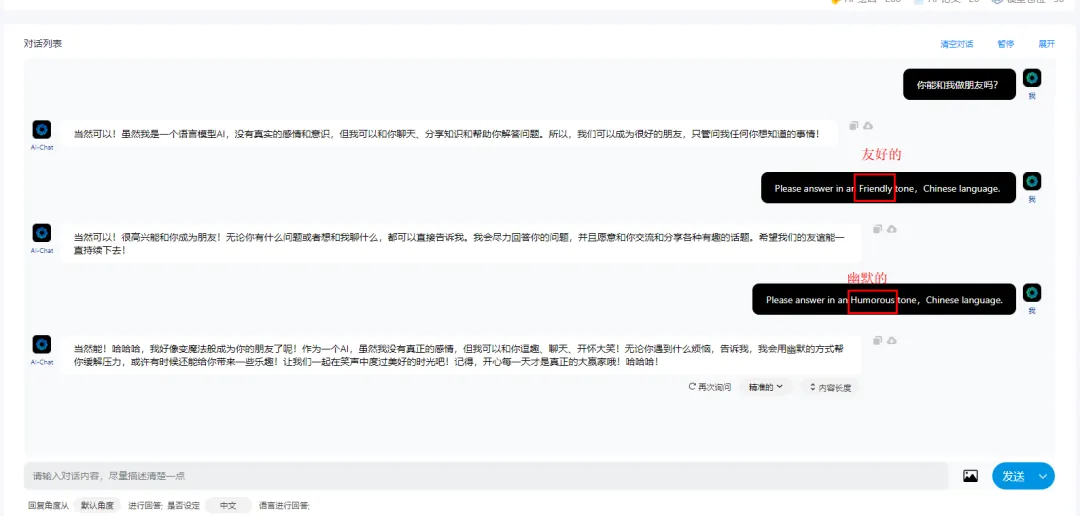This screenshot has width=1080, height=516.
Task: Focus the chat message input field
Action: 485,476
